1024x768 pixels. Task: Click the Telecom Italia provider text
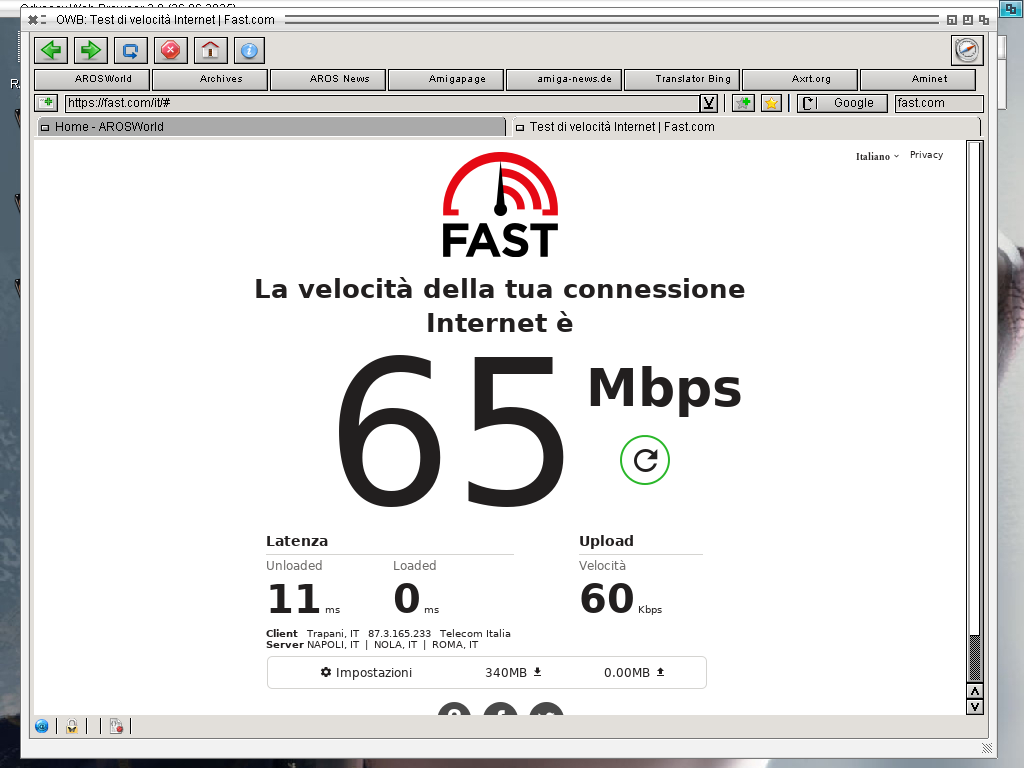tap(475, 633)
